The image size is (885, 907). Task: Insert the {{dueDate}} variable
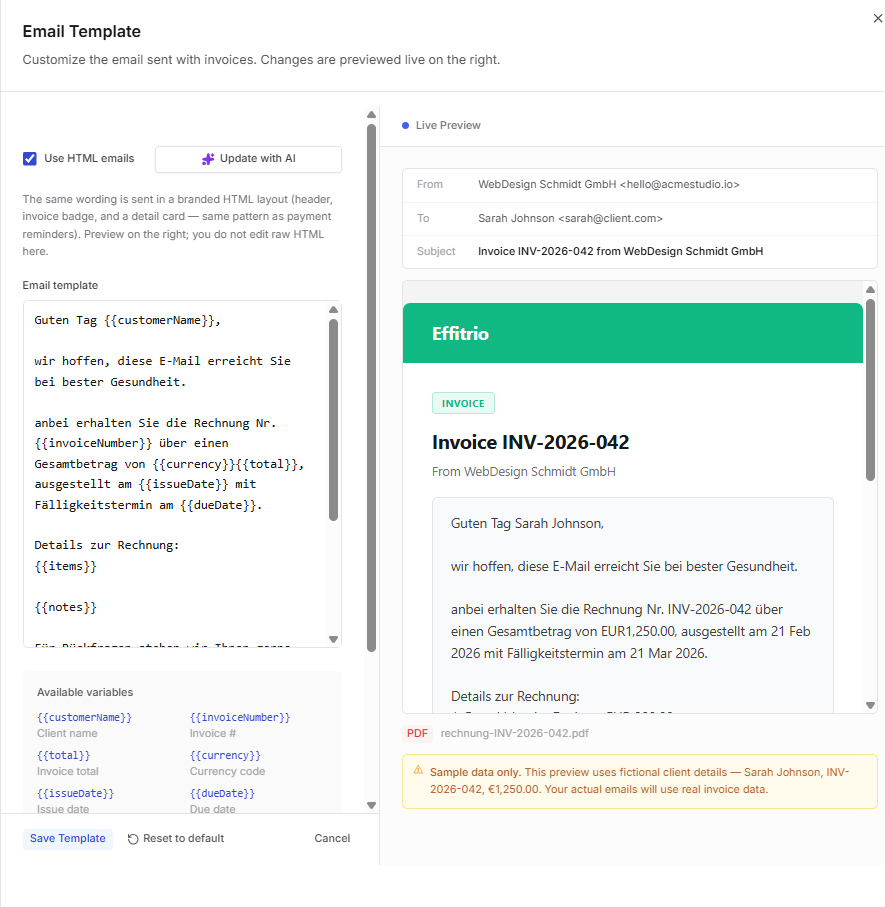click(x=222, y=794)
